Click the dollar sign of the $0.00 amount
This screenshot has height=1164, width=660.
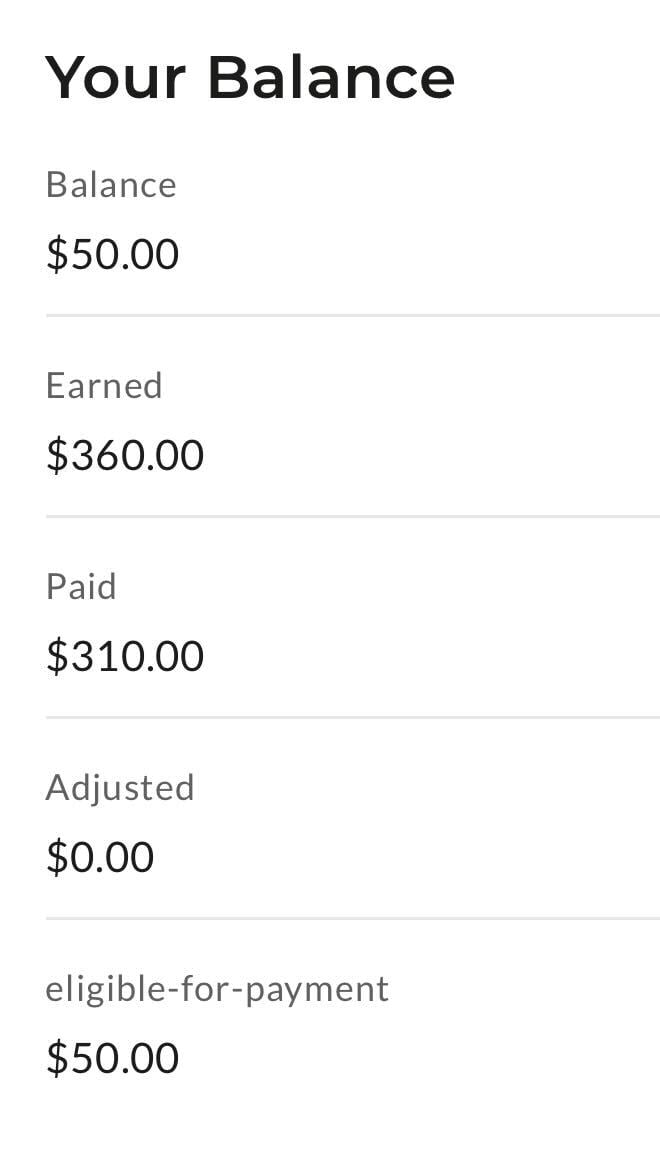point(57,858)
